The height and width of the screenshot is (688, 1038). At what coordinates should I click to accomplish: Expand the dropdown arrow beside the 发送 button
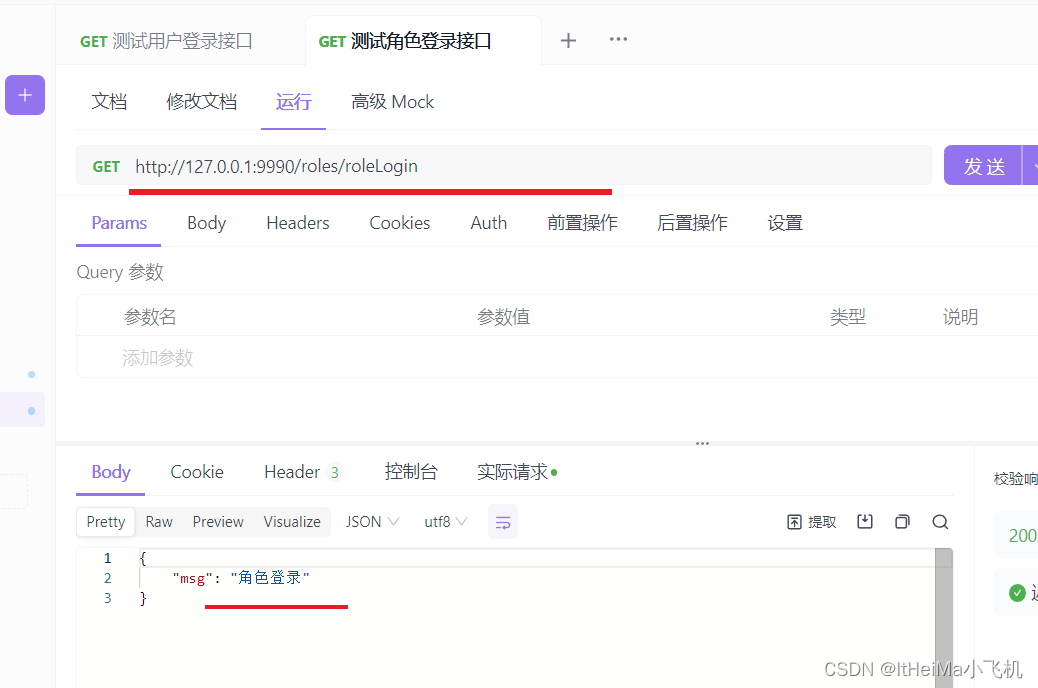pyautogui.click(x=1031, y=165)
